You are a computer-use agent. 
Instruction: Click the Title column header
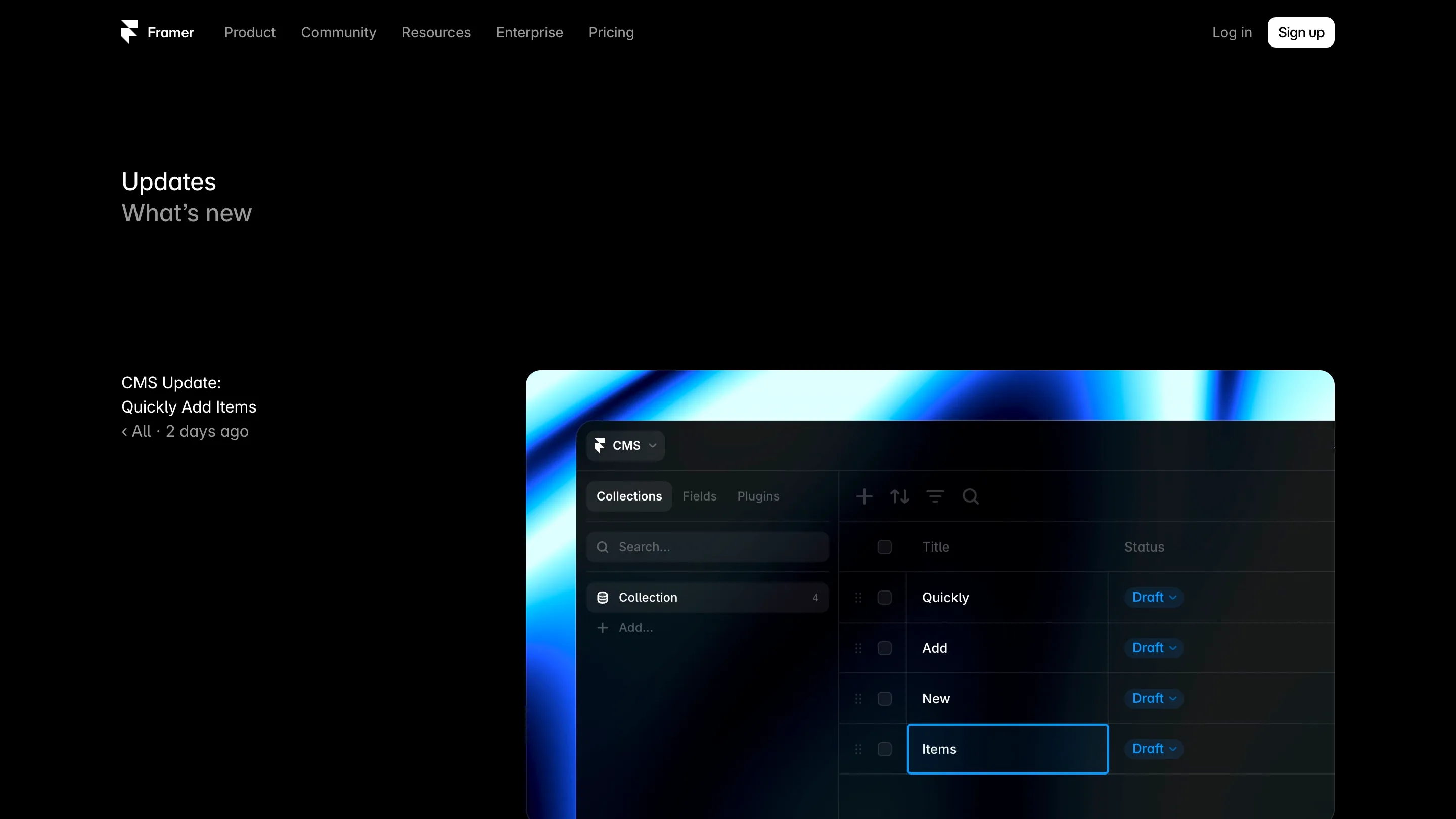(935, 547)
